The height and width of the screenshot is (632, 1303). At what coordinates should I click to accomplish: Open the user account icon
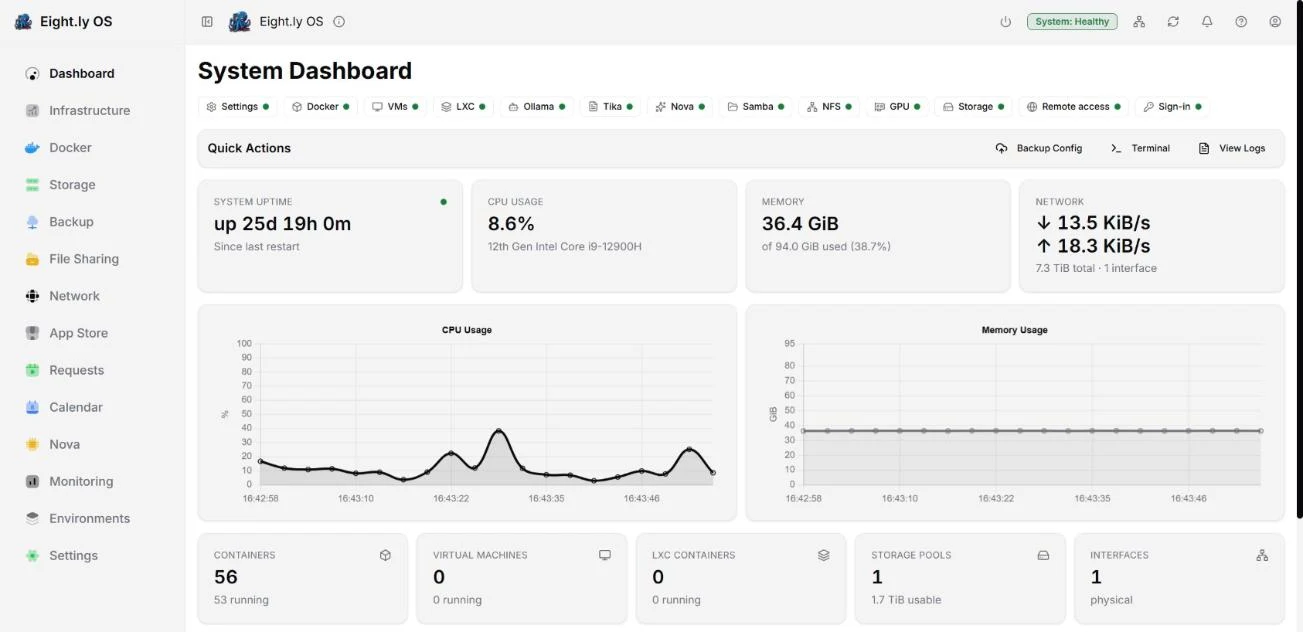click(1275, 21)
